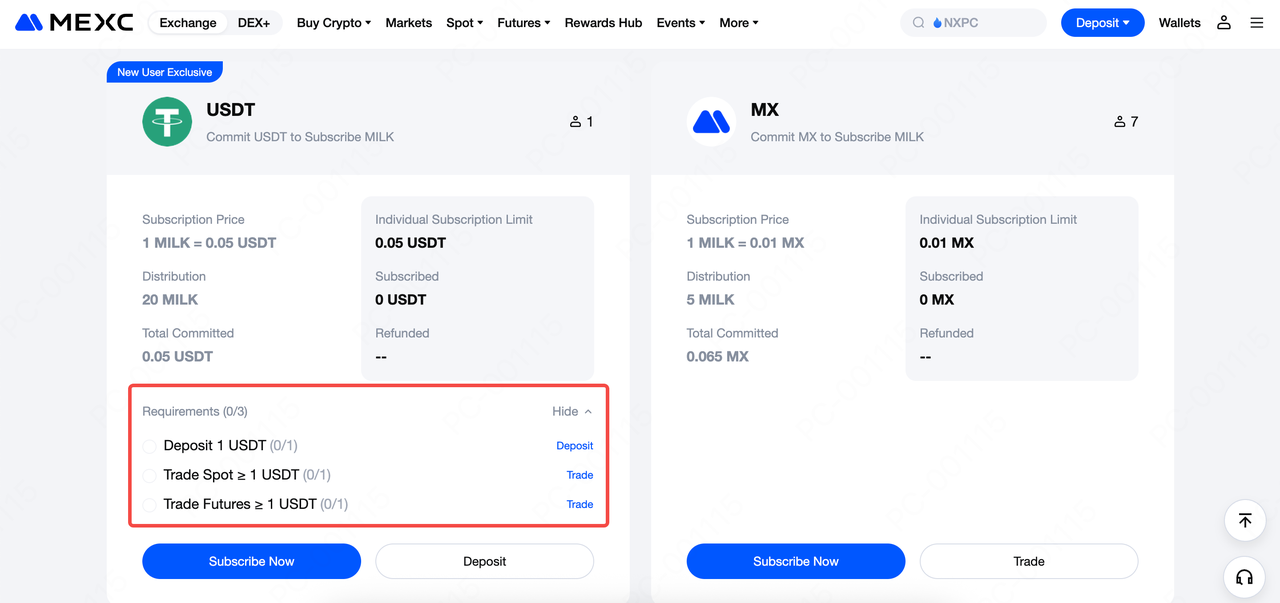Click the '5 MILK' distribution value
This screenshot has height=603, width=1280.
coord(711,300)
